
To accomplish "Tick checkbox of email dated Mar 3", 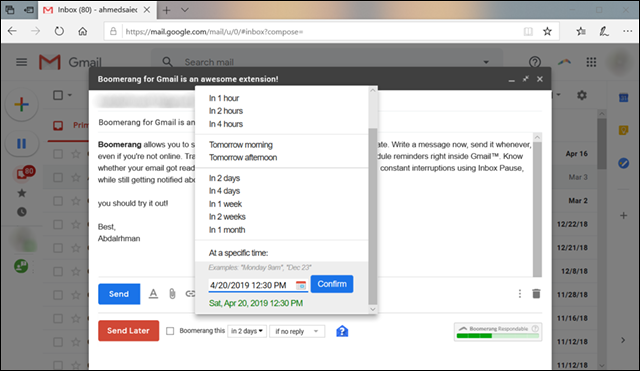I will click(58, 177).
